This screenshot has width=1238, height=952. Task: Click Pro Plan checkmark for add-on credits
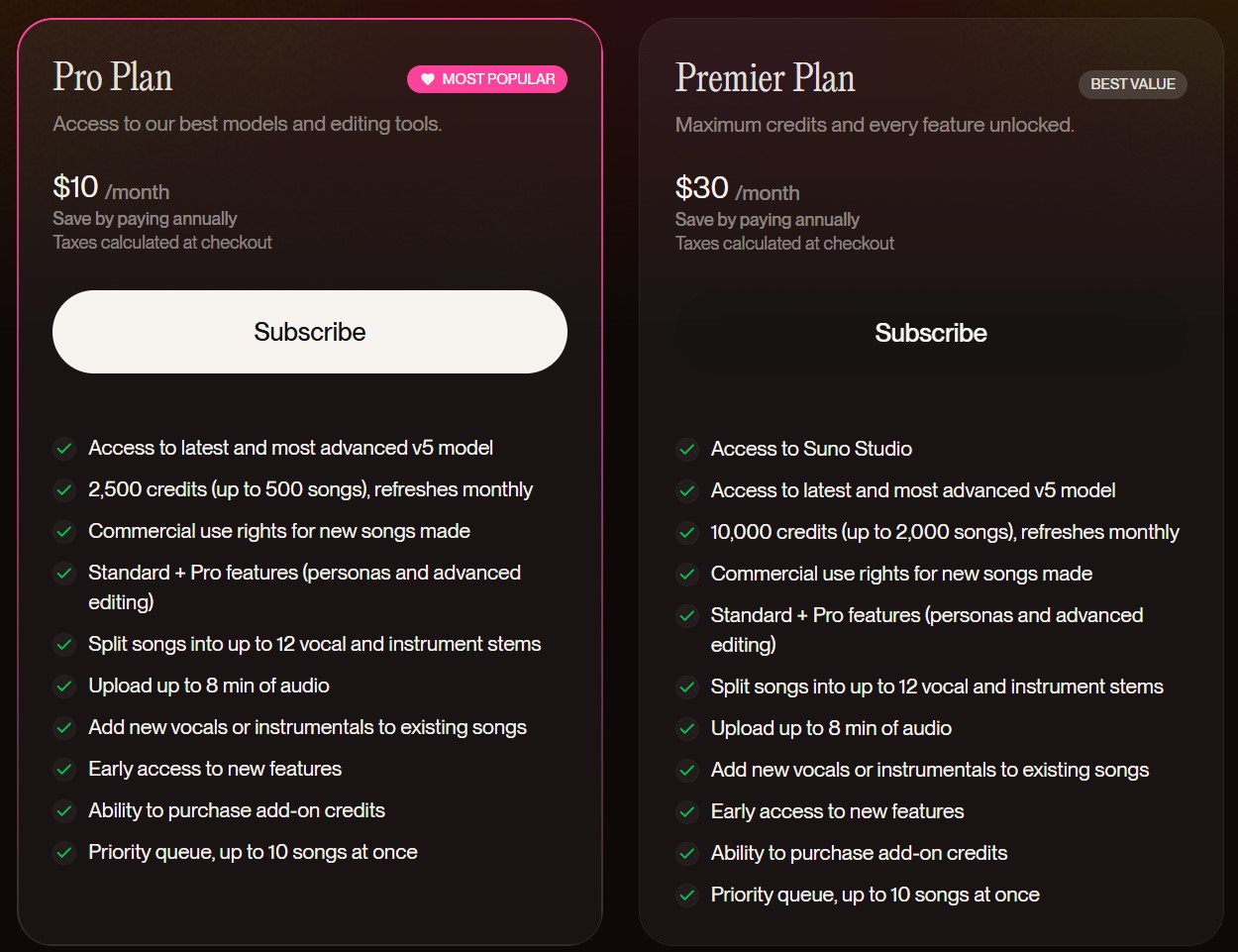pos(64,811)
